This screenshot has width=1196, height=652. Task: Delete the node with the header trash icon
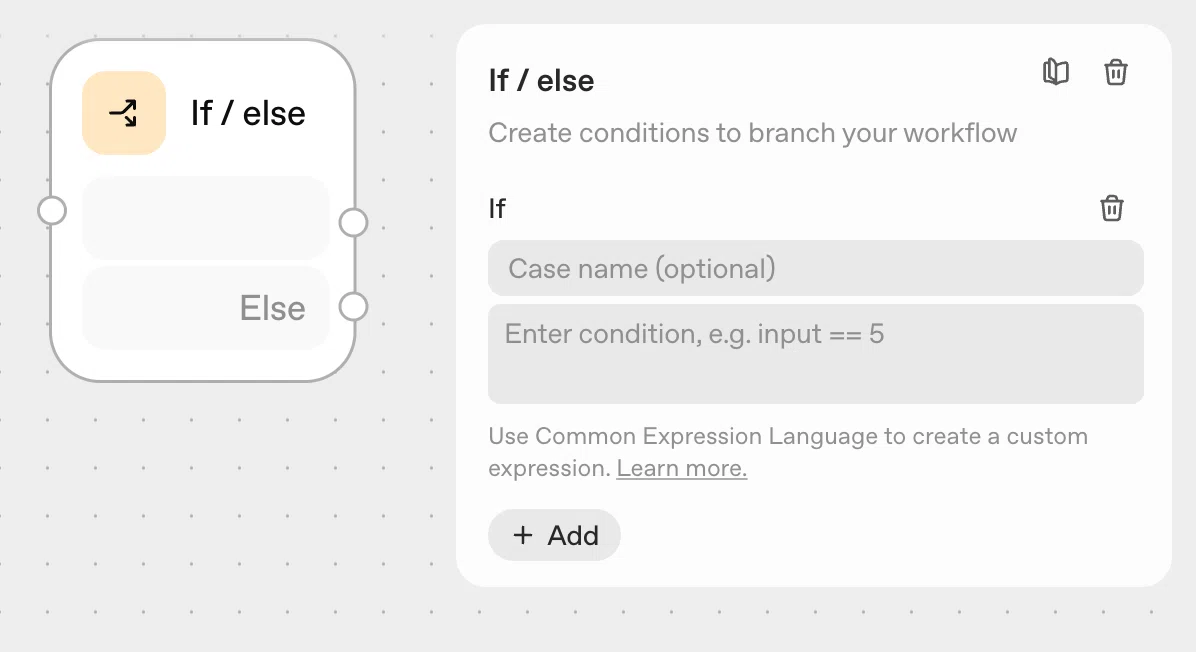coord(1115,72)
